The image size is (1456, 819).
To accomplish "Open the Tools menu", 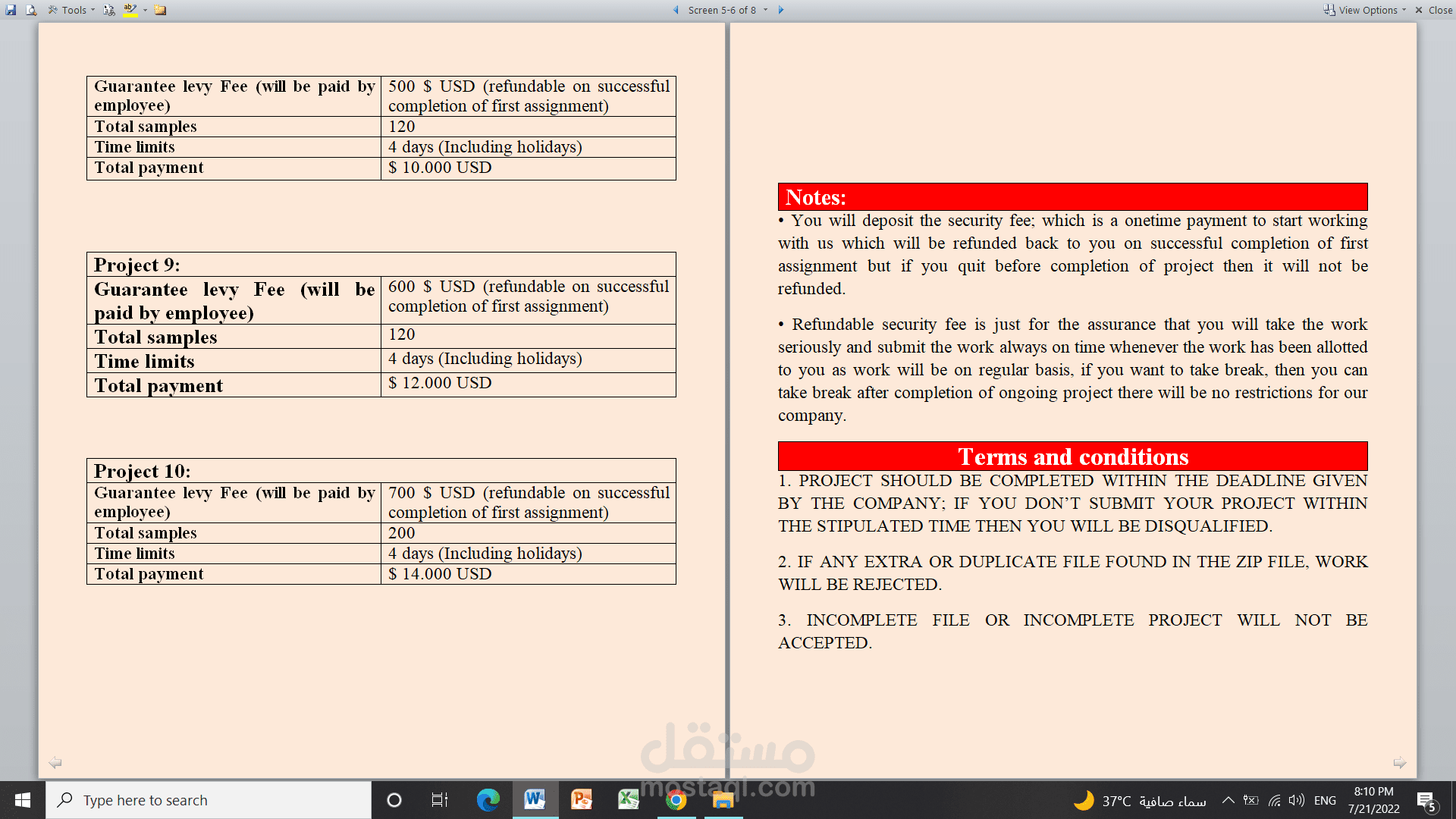I will (73, 10).
